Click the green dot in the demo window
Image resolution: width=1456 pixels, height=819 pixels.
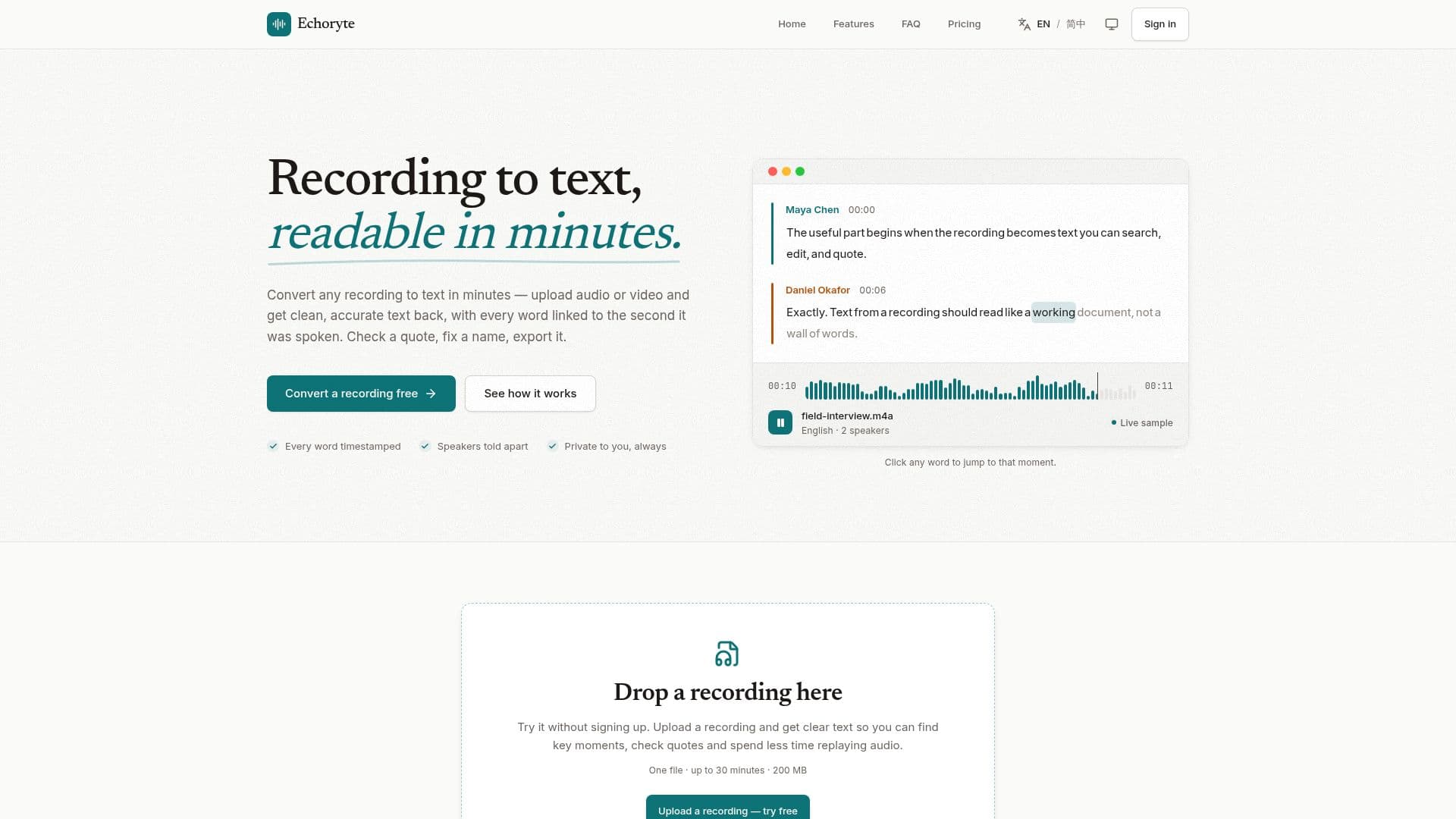800,171
